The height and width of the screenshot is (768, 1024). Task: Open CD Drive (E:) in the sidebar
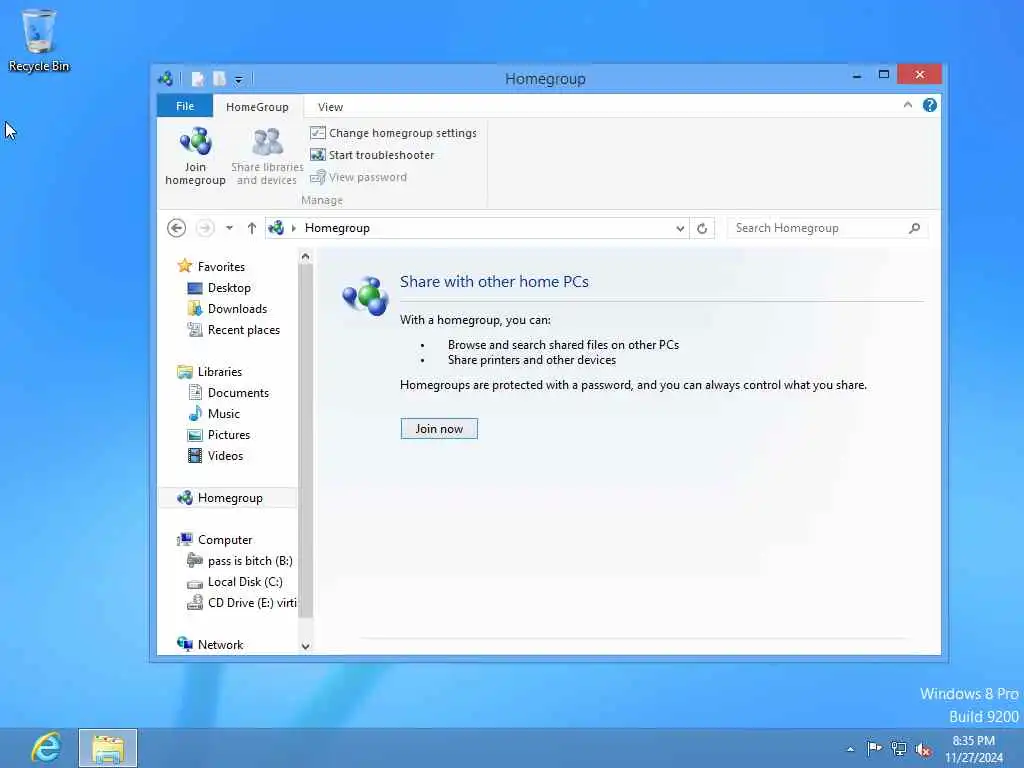[x=252, y=603]
